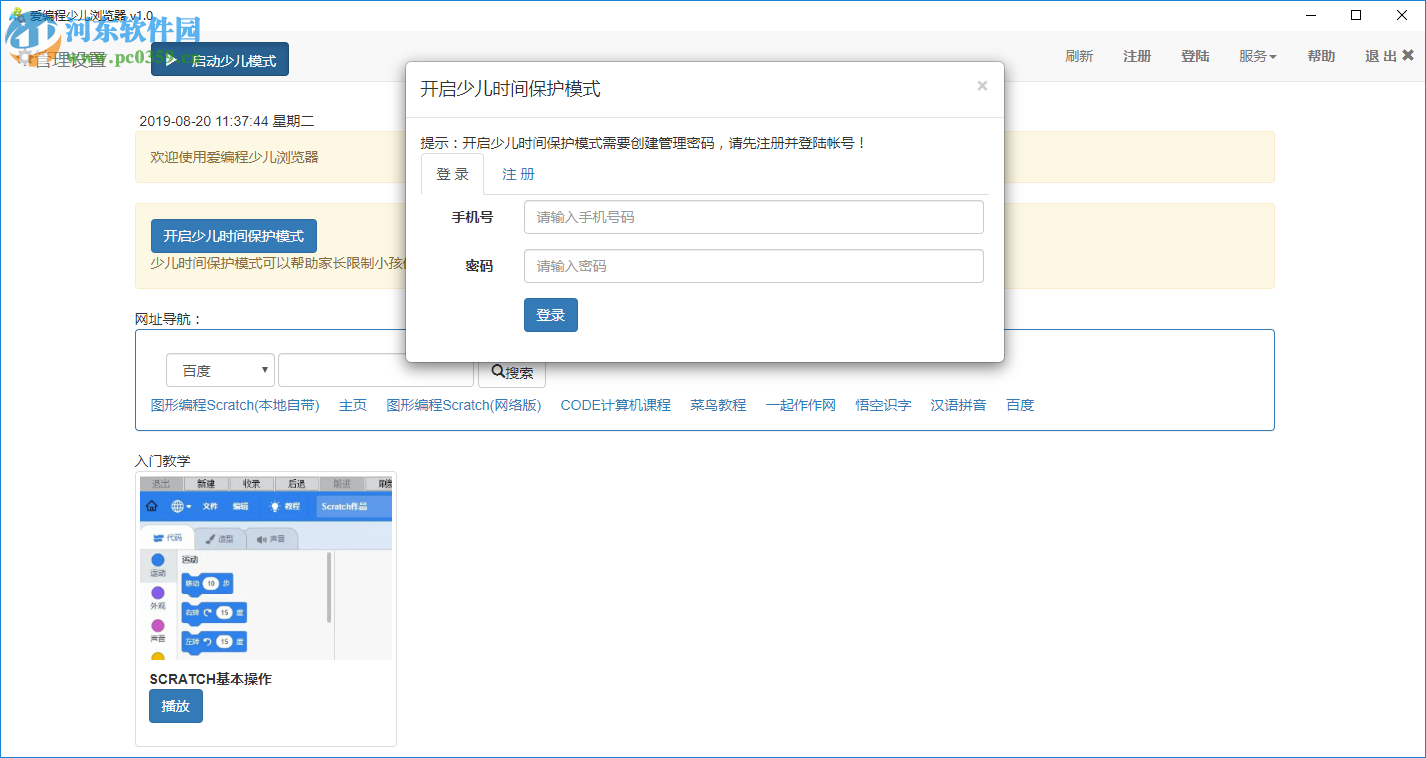This screenshot has height=758, width=1426.
Task: Select the 登录 tab in the dialog
Action: [x=452, y=173]
